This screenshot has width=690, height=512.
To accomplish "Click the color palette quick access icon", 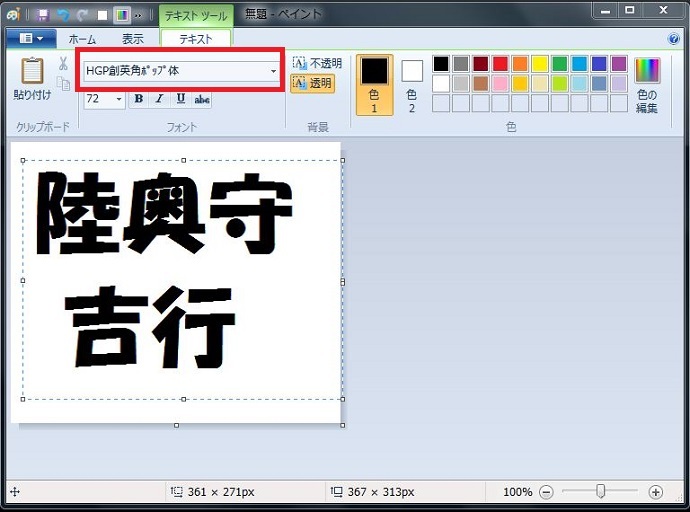I will (x=121, y=15).
